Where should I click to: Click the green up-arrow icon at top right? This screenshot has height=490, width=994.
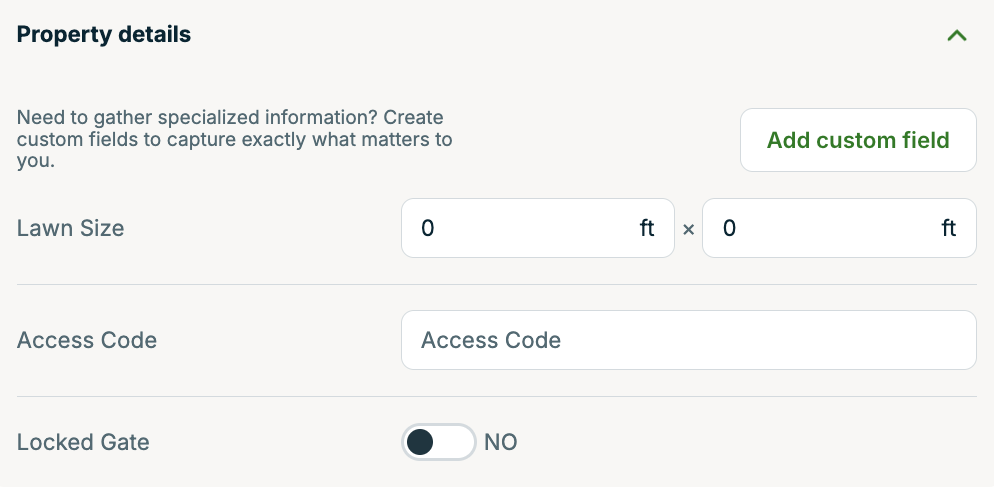(x=957, y=35)
